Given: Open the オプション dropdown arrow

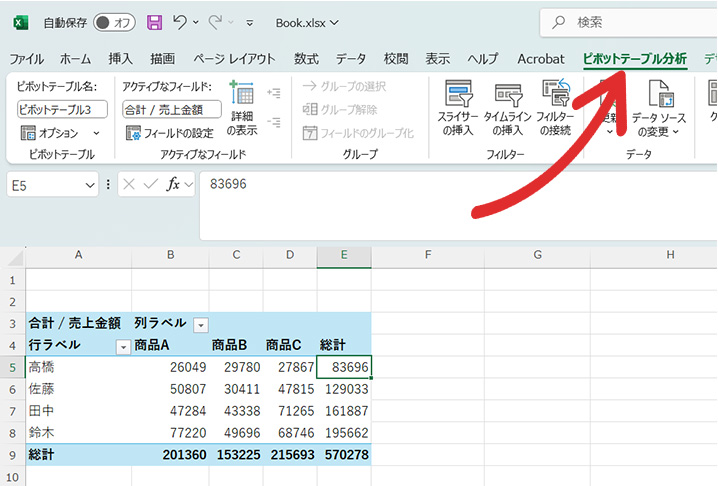Looking at the screenshot, I should pyautogui.click(x=96, y=133).
